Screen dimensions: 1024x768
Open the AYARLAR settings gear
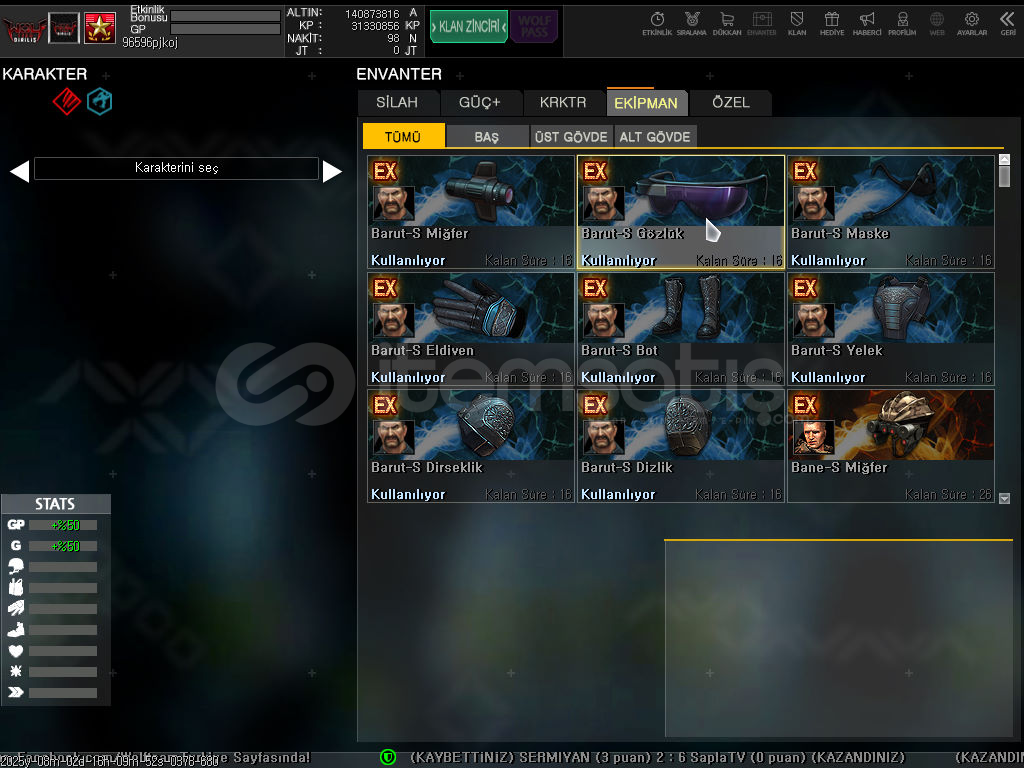(x=972, y=24)
